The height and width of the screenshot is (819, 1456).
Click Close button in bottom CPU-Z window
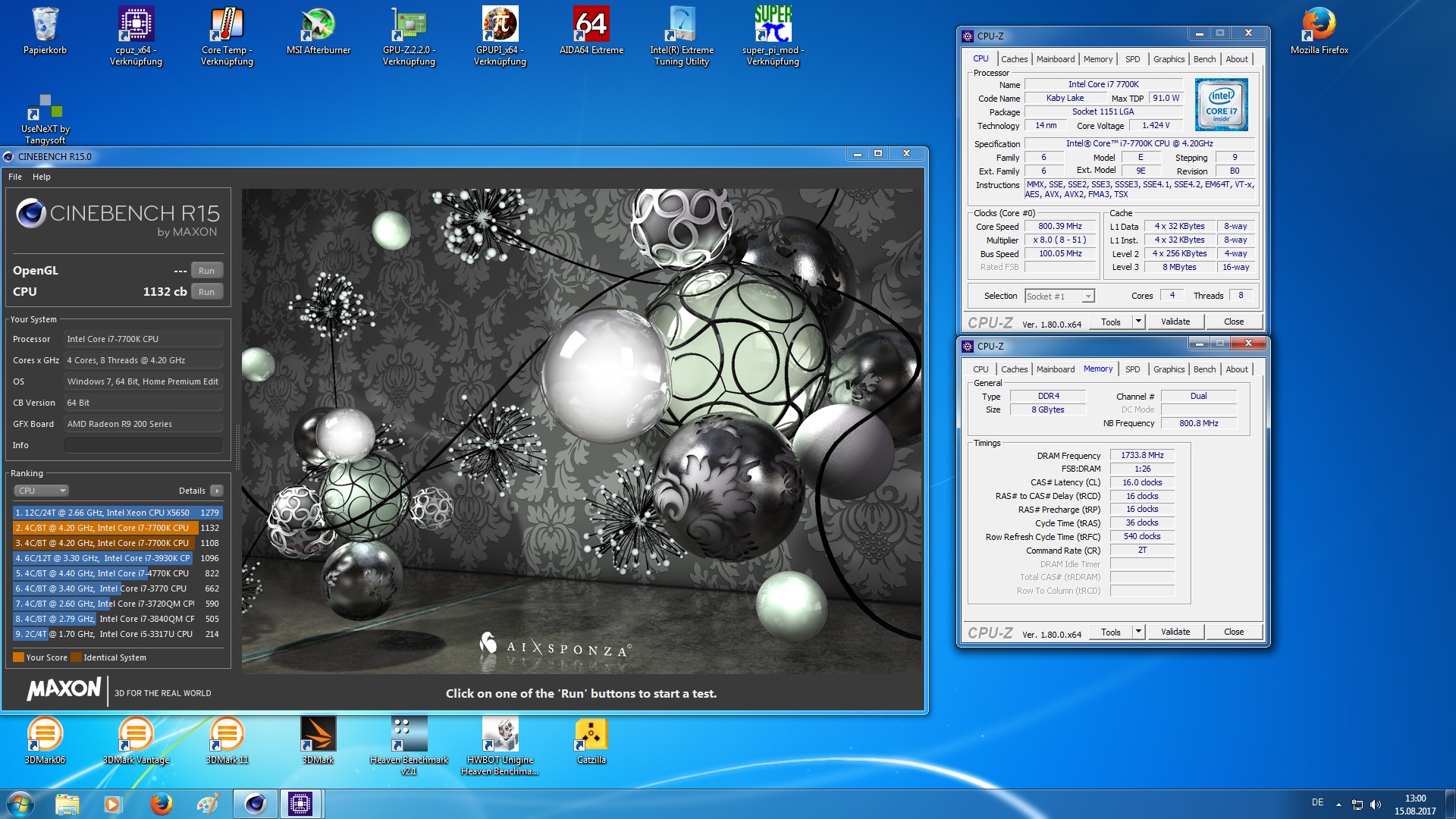pos(1234,632)
